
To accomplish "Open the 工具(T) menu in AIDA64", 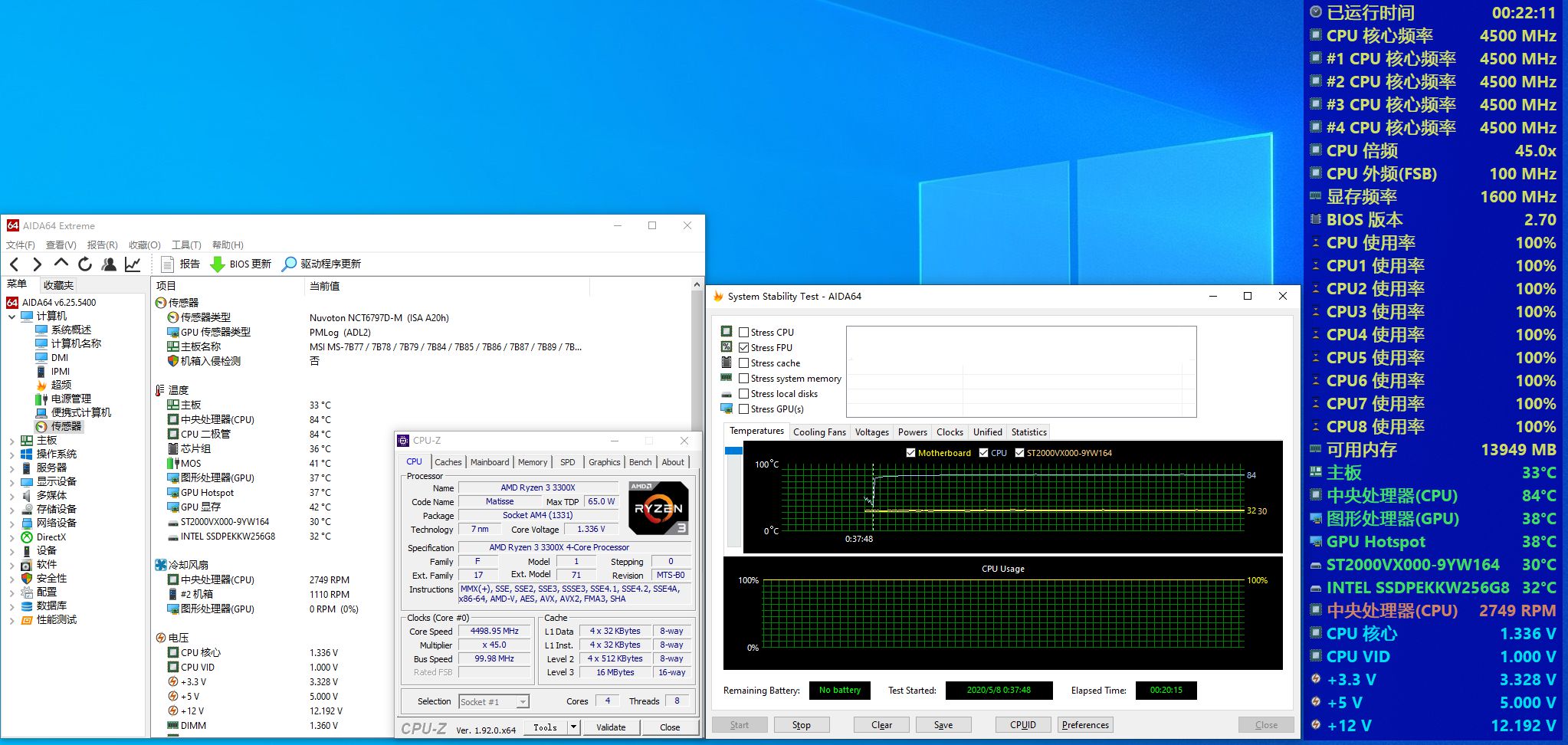I will click(x=186, y=245).
